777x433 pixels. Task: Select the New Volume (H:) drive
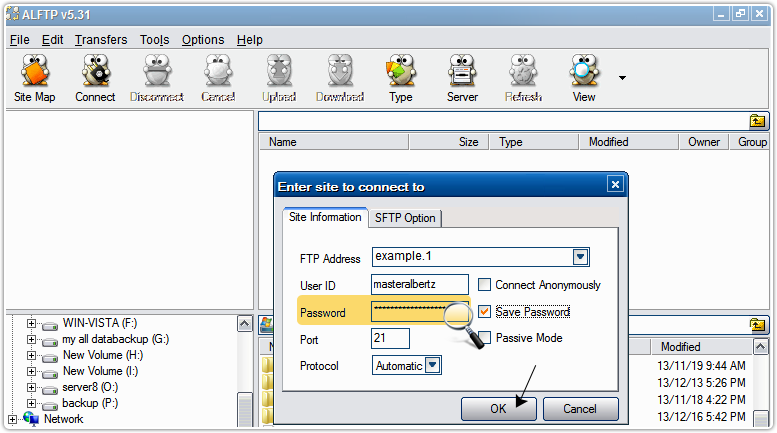(103, 355)
